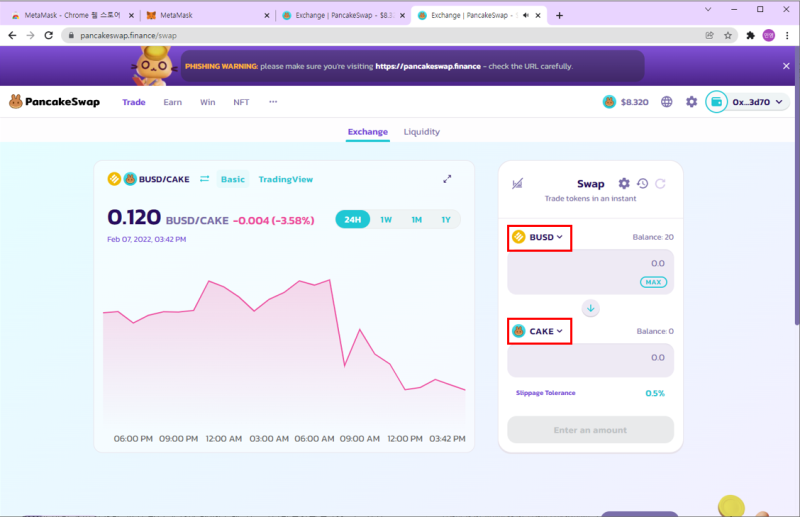Open Chrome three-dot menu

tap(787, 35)
